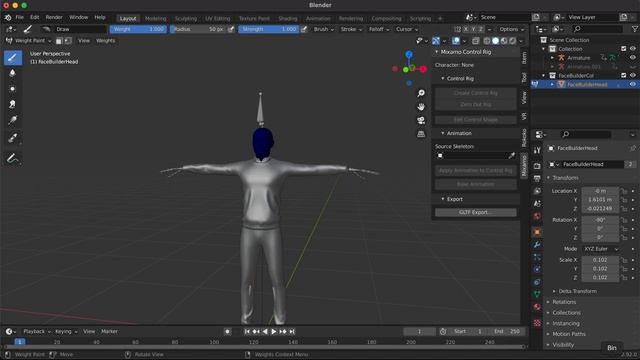Open the File menu
The height and width of the screenshot is (360, 640).
pyautogui.click(x=20, y=18)
